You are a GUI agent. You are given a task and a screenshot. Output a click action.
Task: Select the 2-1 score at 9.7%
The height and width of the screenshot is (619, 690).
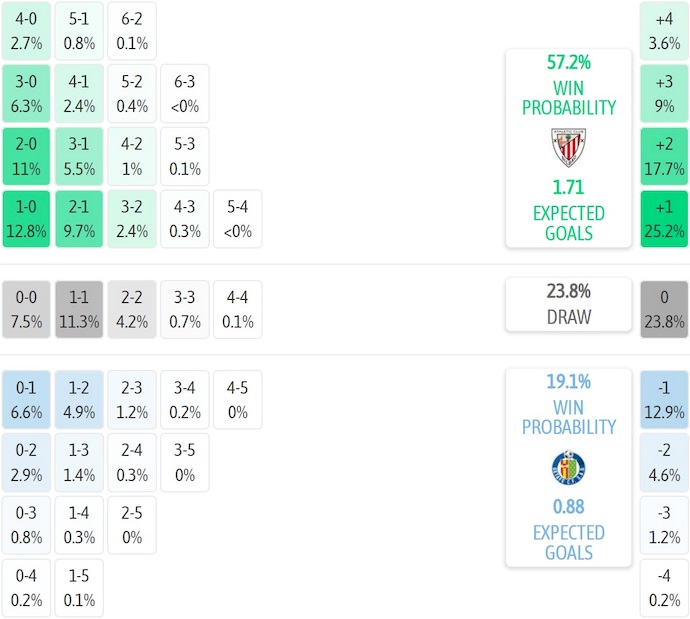[x=79, y=220]
